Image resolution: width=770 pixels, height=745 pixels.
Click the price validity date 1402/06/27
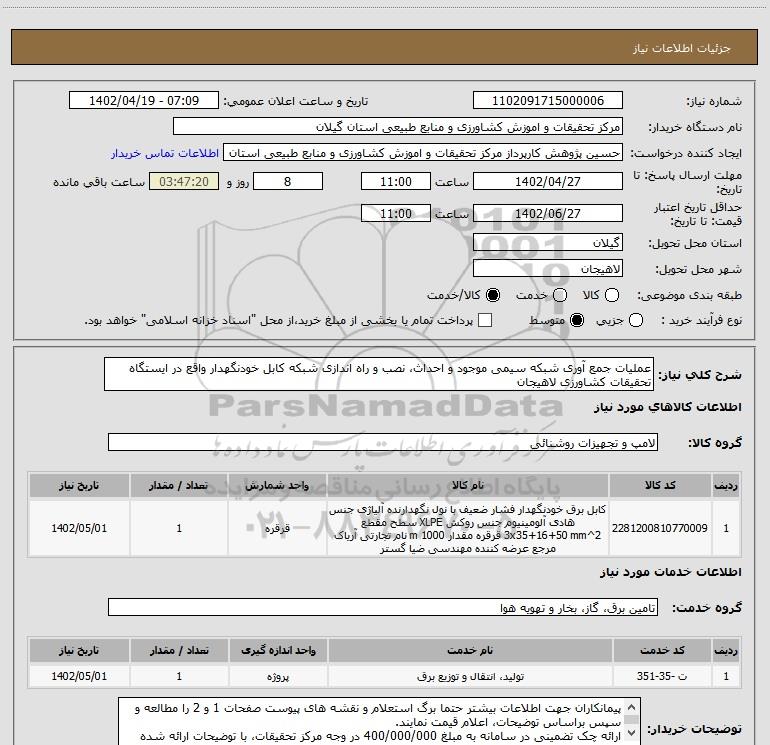548,213
